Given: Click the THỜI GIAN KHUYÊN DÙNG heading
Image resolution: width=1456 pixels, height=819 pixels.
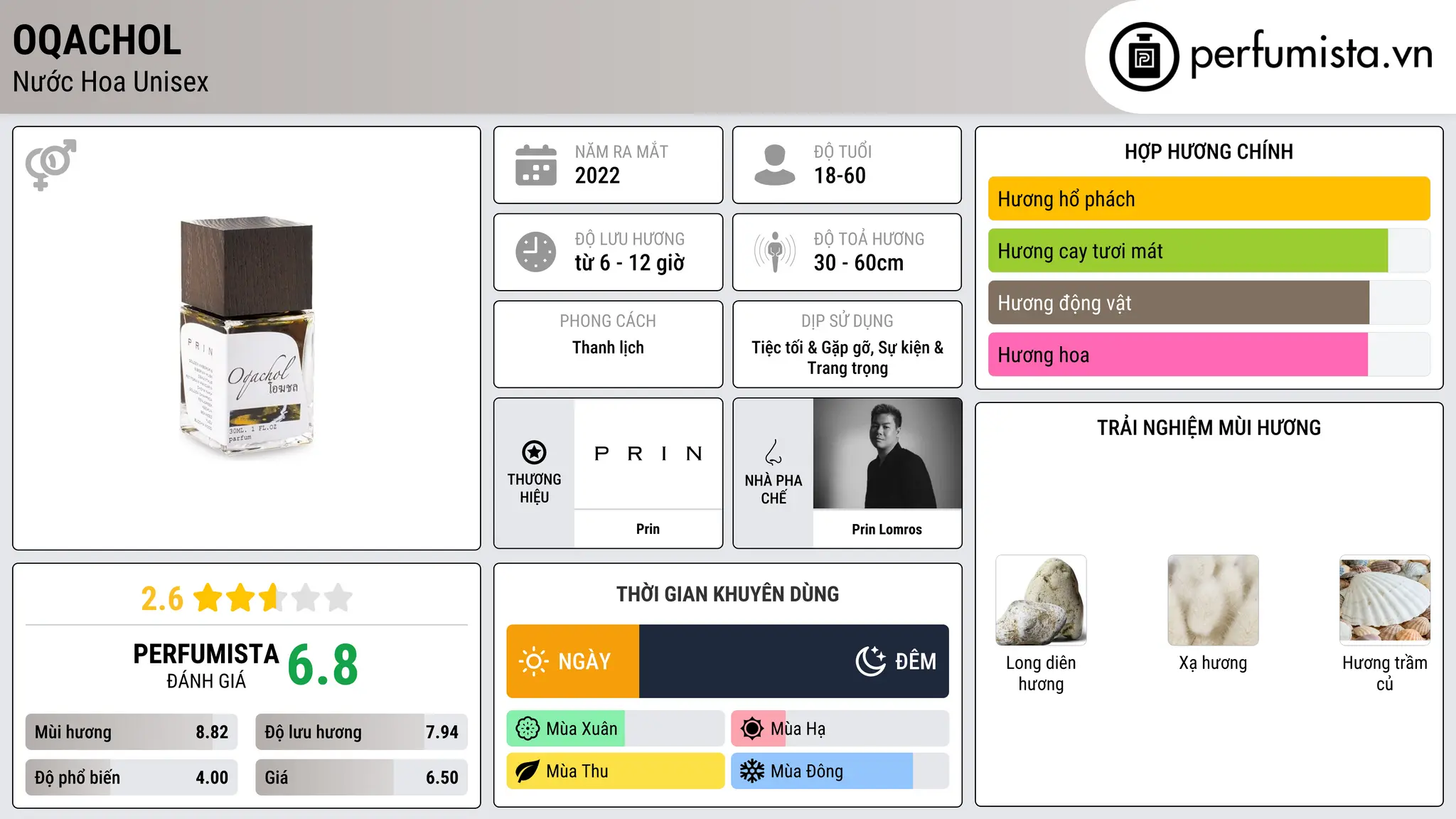Looking at the screenshot, I should pos(727,594).
